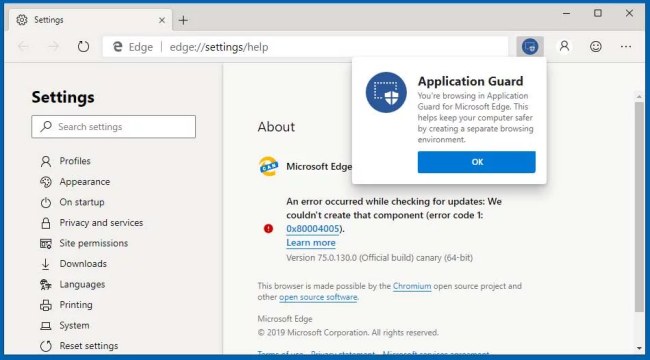Click the Privacy padlock icon
The height and width of the screenshot is (360, 650).
coord(46,223)
